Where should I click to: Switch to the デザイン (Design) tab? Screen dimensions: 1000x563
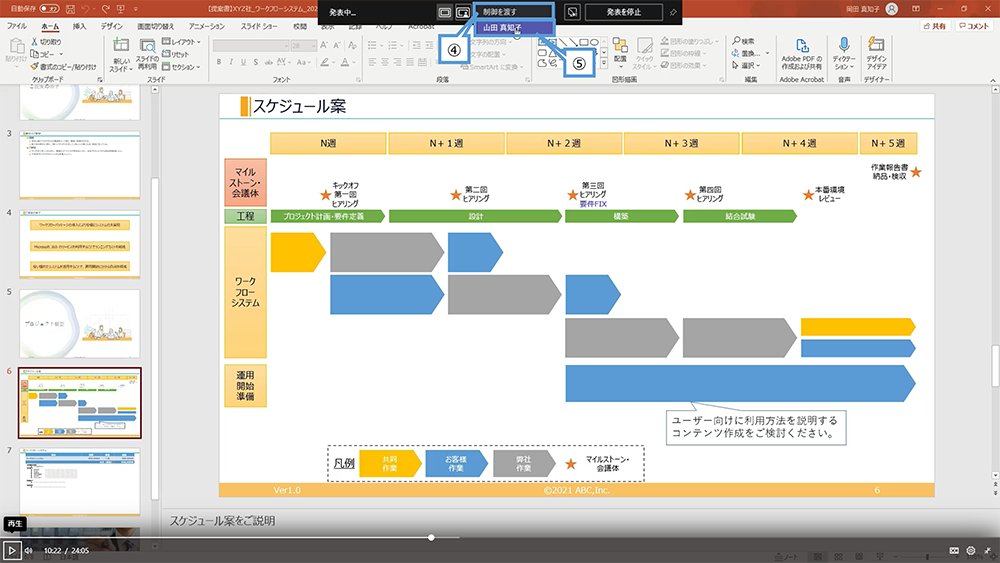(x=112, y=26)
